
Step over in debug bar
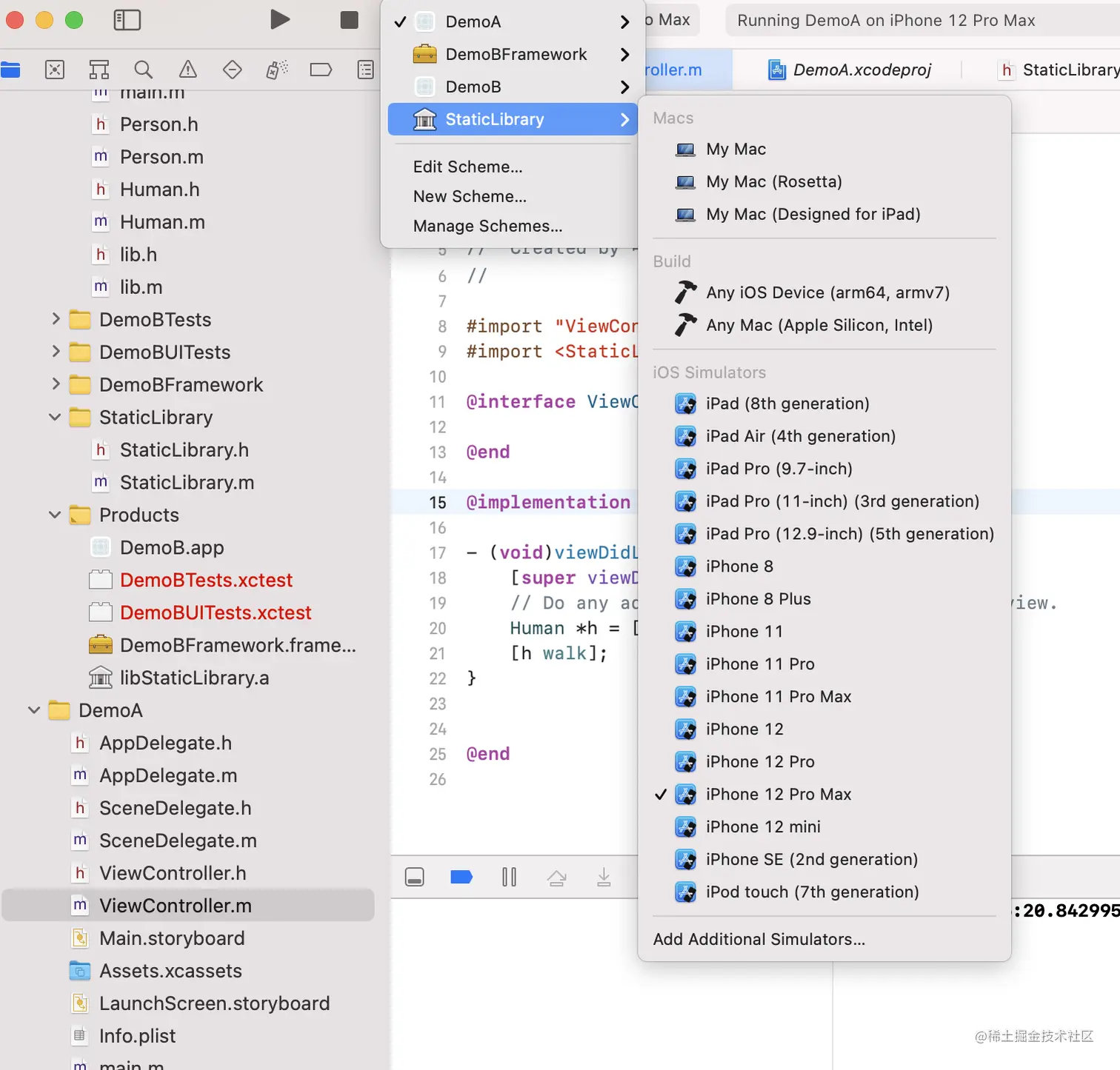click(557, 877)
